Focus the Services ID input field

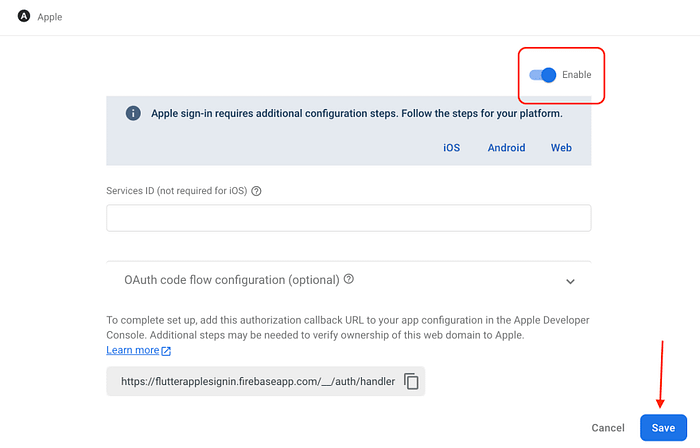[x=349, y=218]
